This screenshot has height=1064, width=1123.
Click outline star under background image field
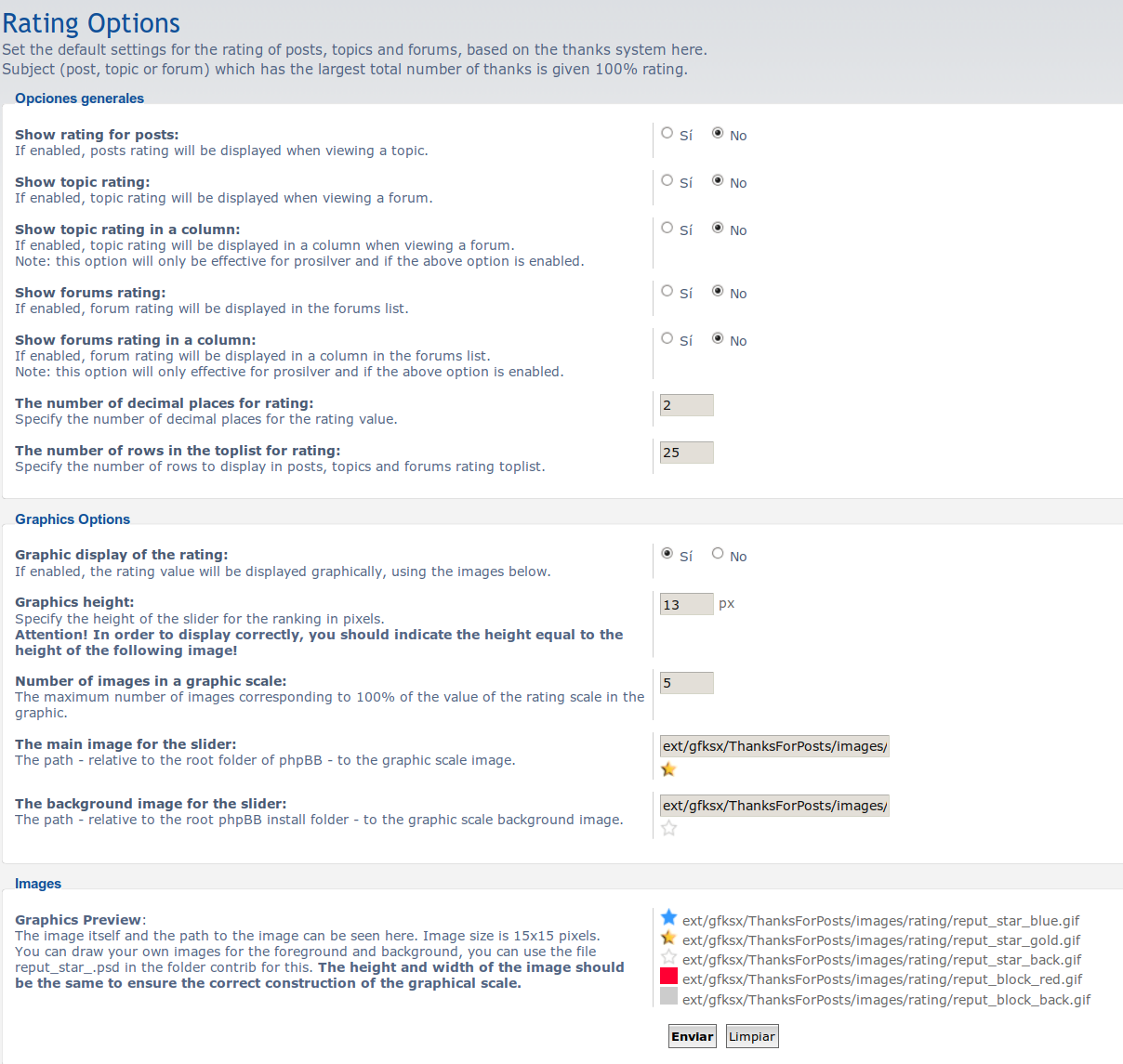tap(668, 828)
